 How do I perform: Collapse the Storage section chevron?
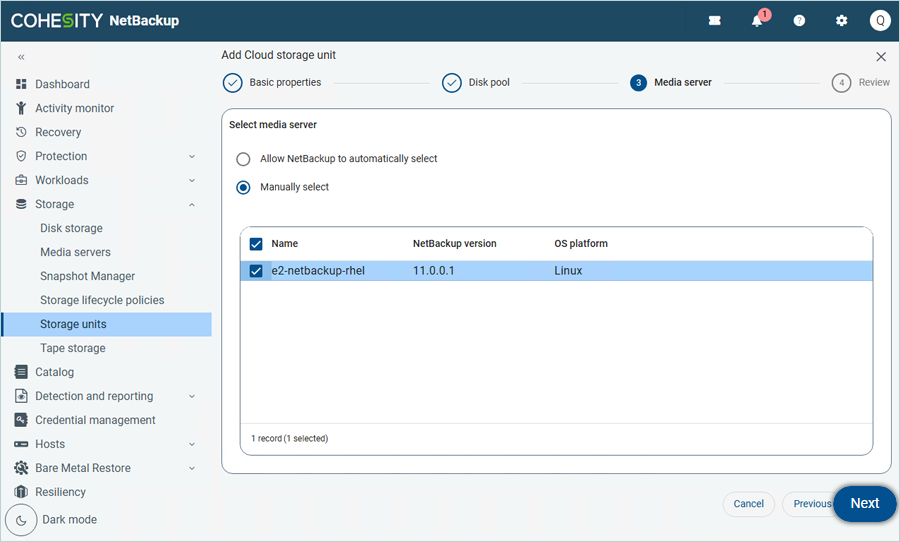pos(192,204)
